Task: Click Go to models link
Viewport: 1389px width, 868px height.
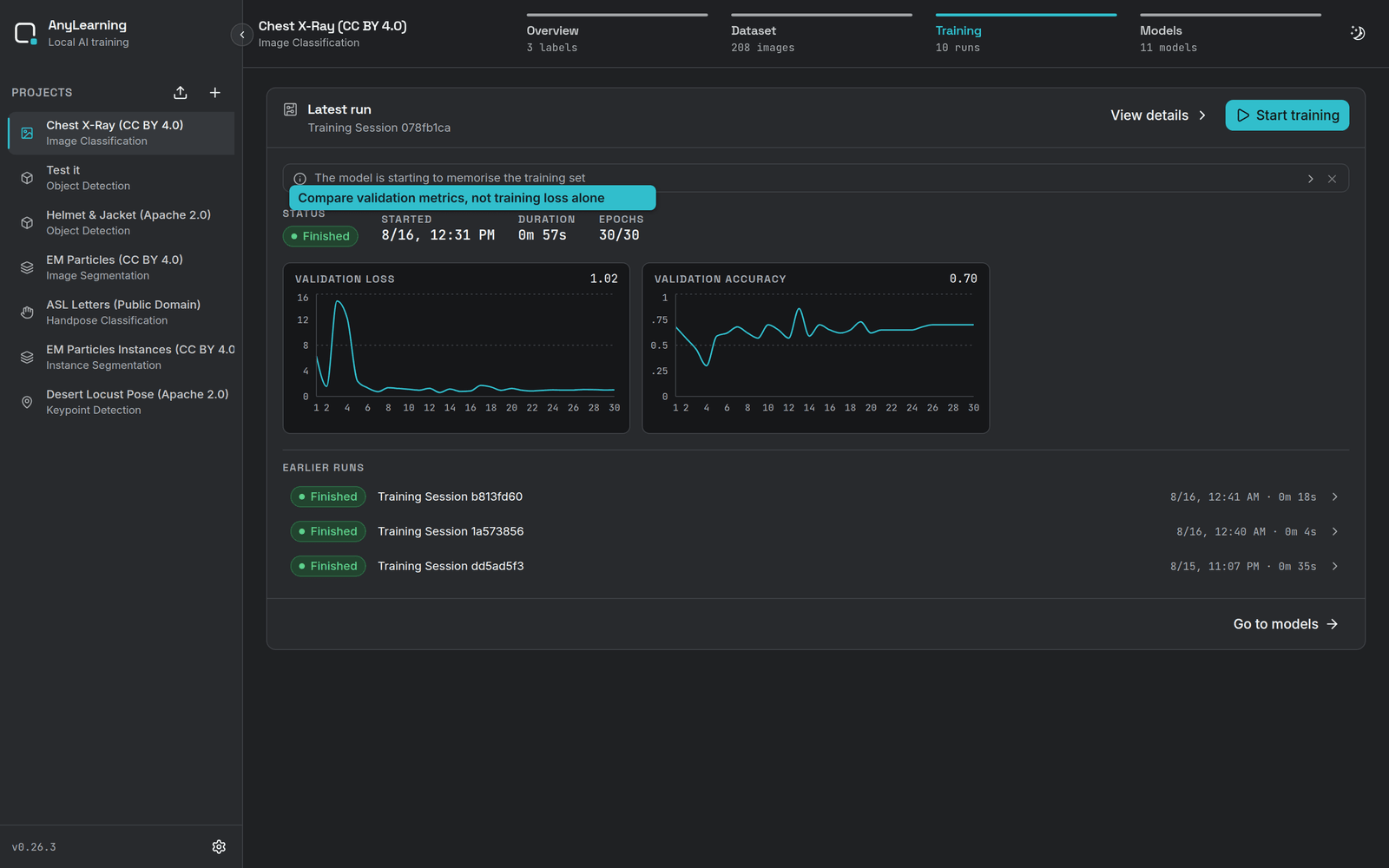Action: 1286,624
